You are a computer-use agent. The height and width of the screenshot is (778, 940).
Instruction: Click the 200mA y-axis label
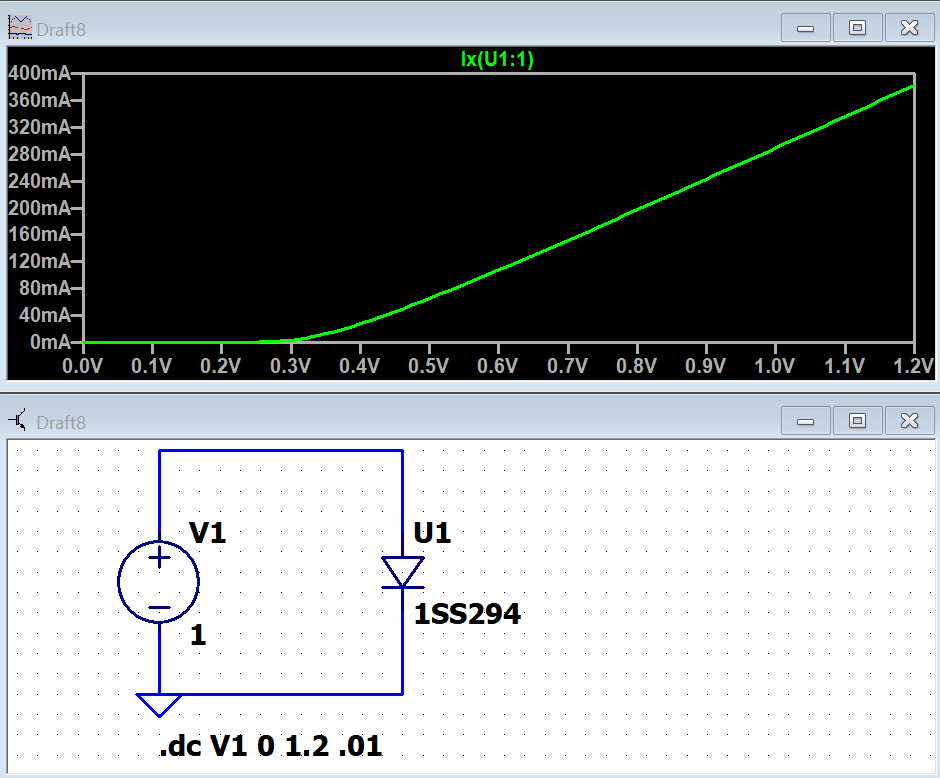(40, 208)
